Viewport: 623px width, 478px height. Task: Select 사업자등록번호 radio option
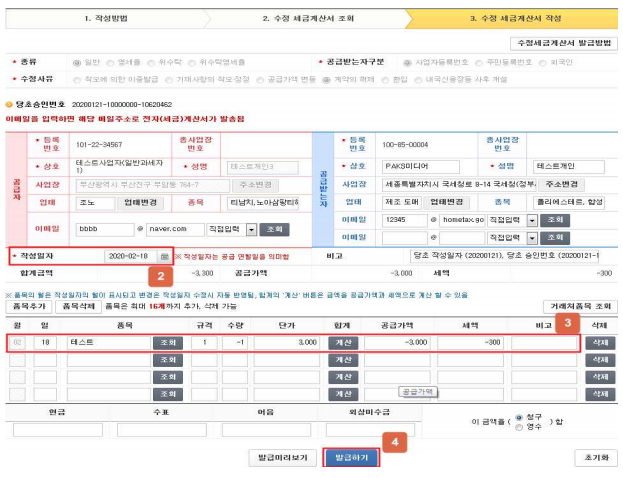(x=407, y=63)
